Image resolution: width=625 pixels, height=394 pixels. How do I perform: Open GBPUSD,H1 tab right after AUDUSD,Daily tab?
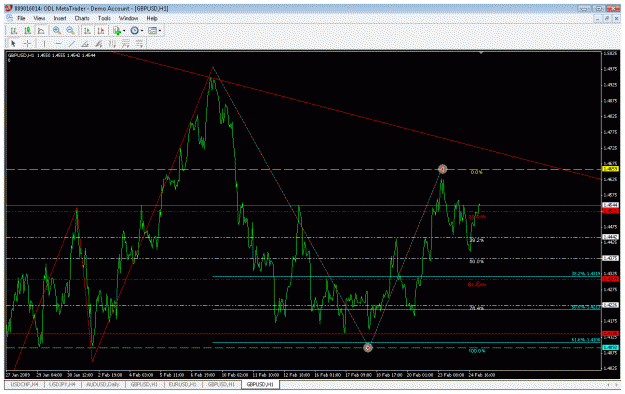144,384
